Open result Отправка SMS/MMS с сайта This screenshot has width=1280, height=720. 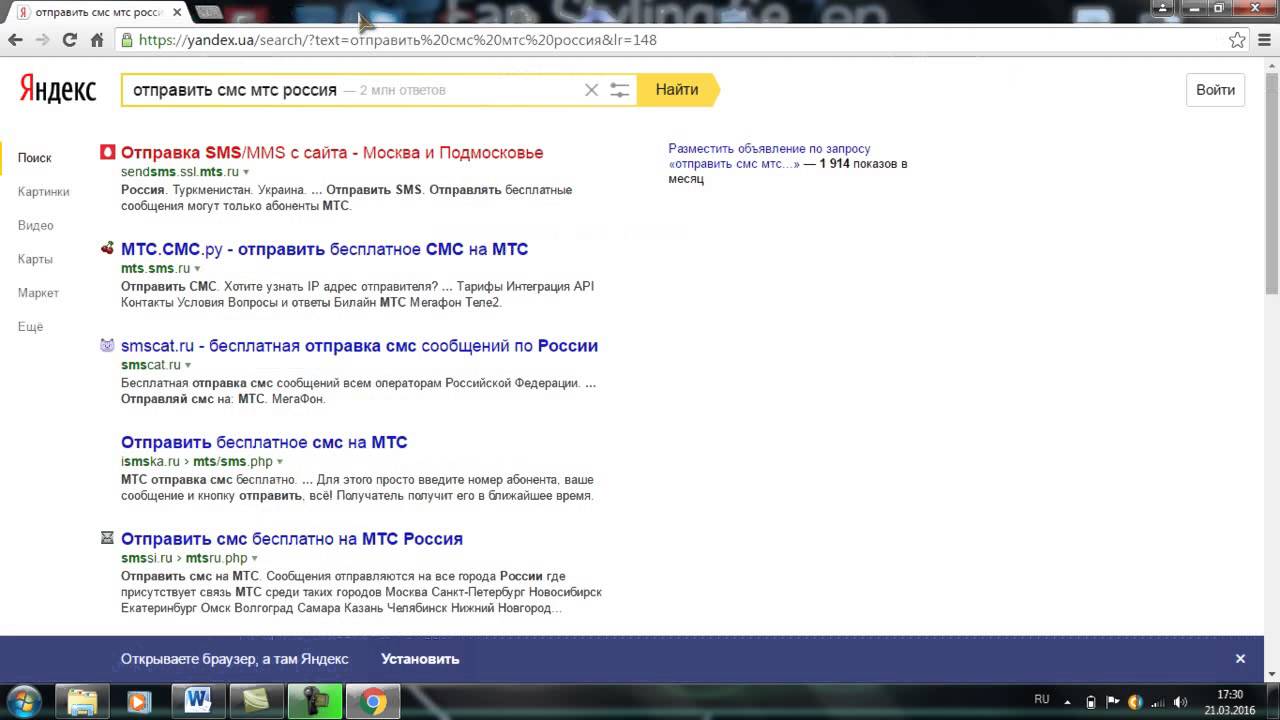coord(332,153)
